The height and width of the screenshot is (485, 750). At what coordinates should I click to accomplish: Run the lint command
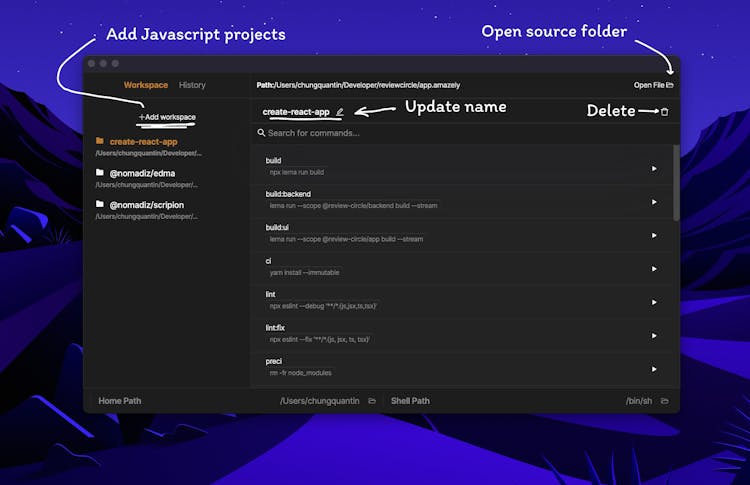pyautogui.click(x=654, y=302)
